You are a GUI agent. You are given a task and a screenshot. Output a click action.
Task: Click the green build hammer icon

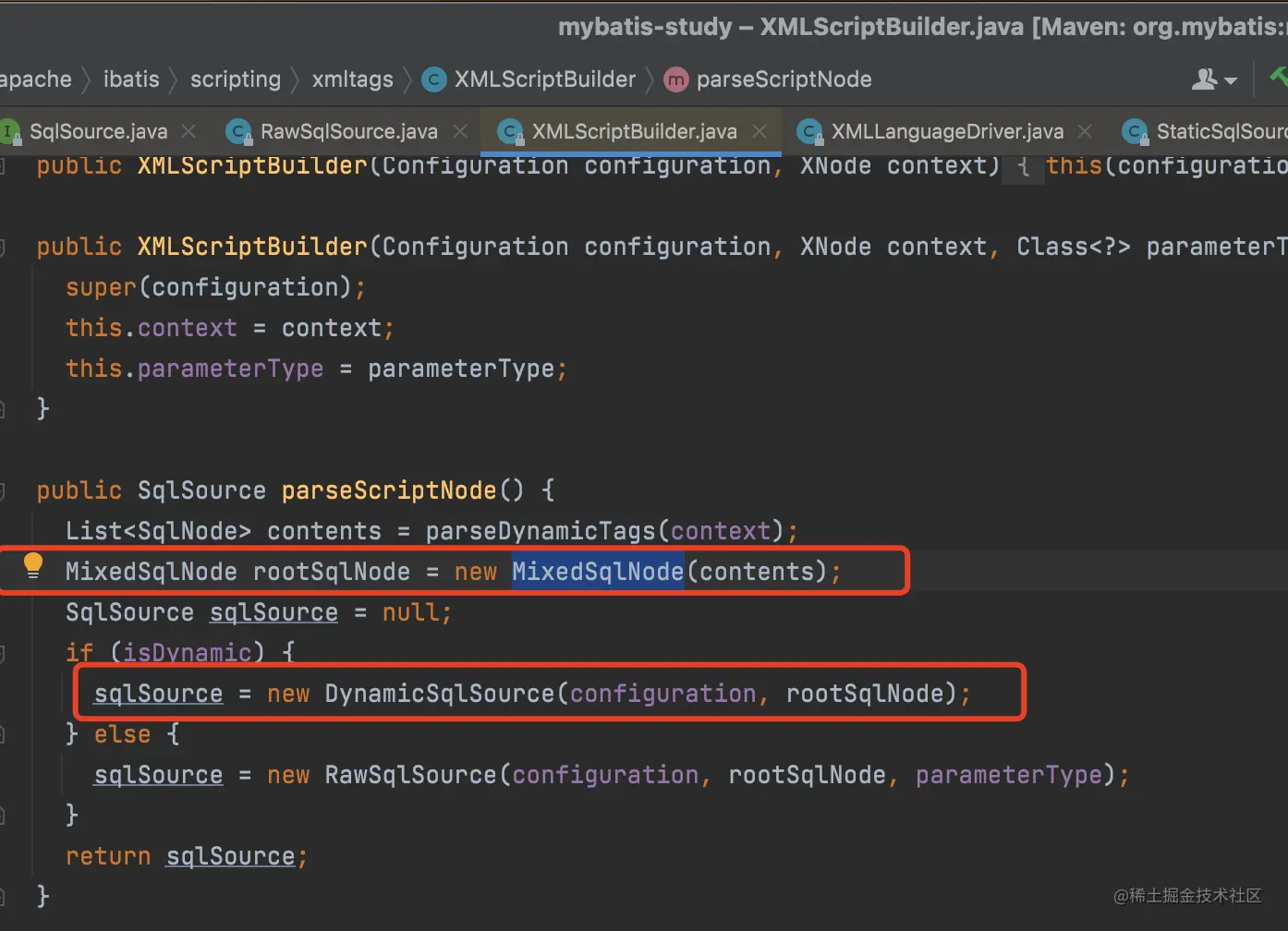click(1279, 78)
